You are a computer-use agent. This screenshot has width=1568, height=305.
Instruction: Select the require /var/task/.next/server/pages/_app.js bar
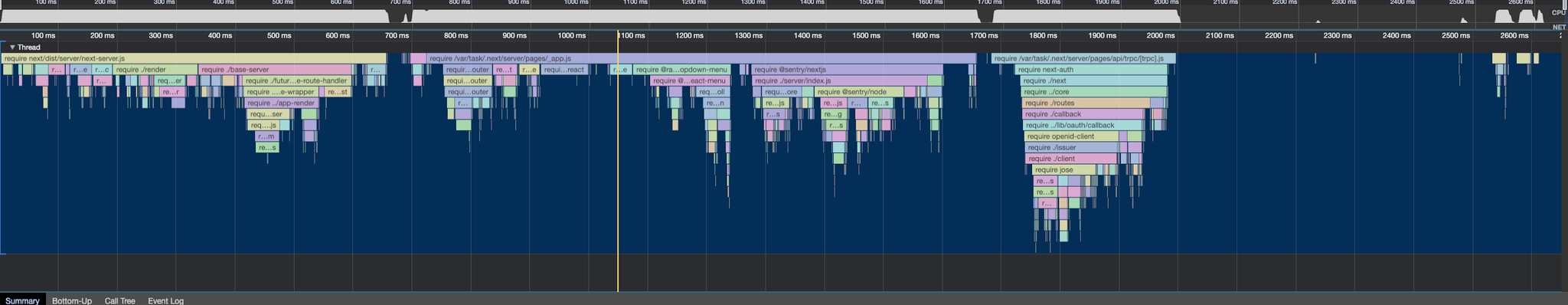[701, 58]
